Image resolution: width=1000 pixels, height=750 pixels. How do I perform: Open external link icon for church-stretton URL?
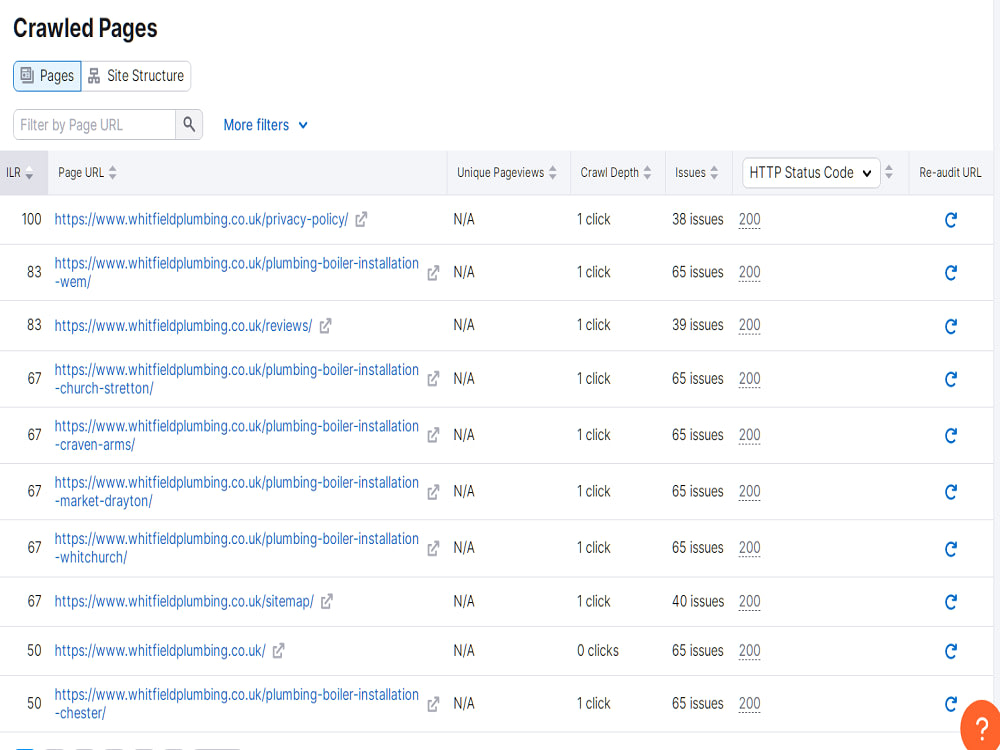click(433, 379)
